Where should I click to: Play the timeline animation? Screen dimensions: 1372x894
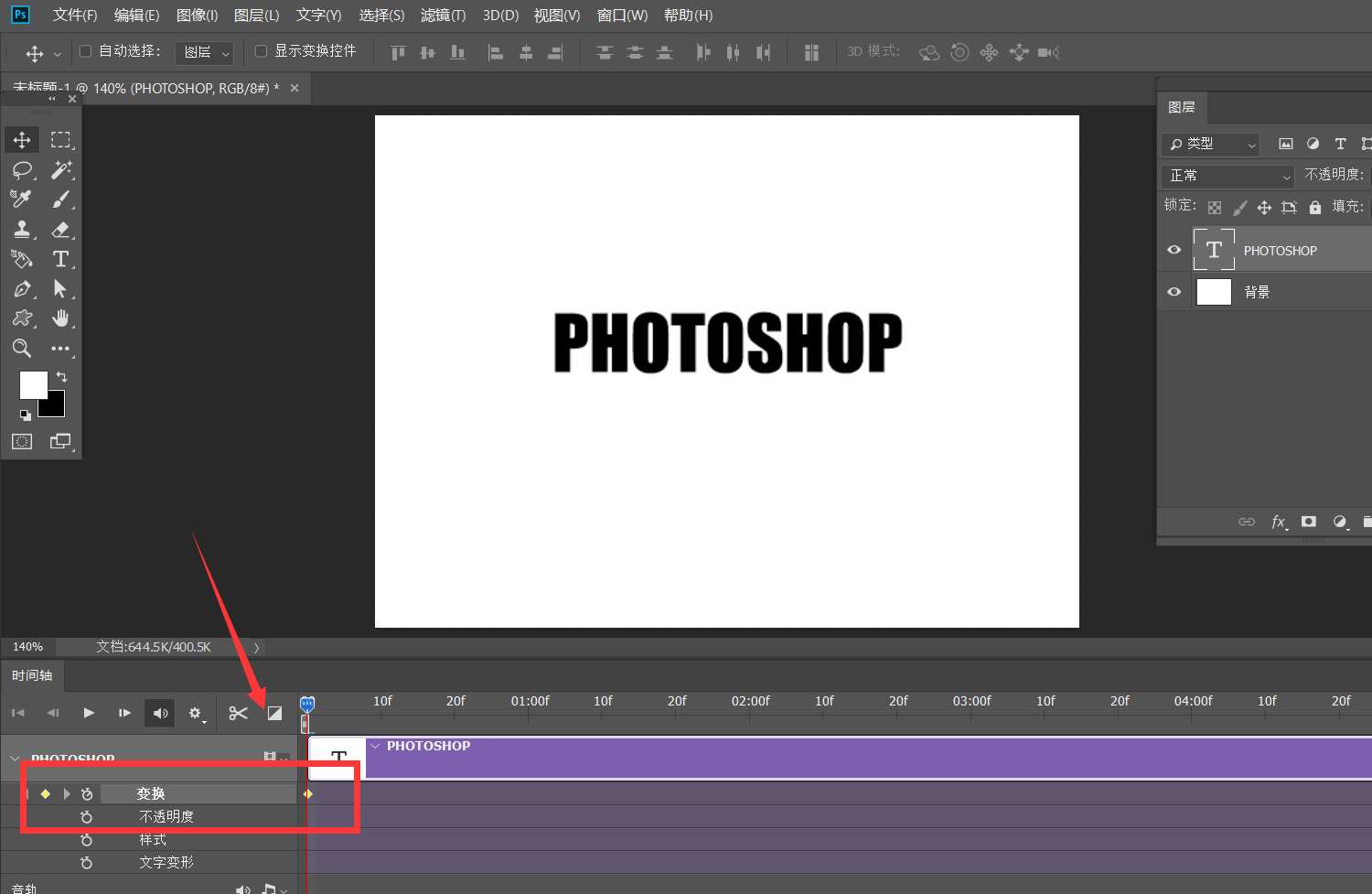89,713
